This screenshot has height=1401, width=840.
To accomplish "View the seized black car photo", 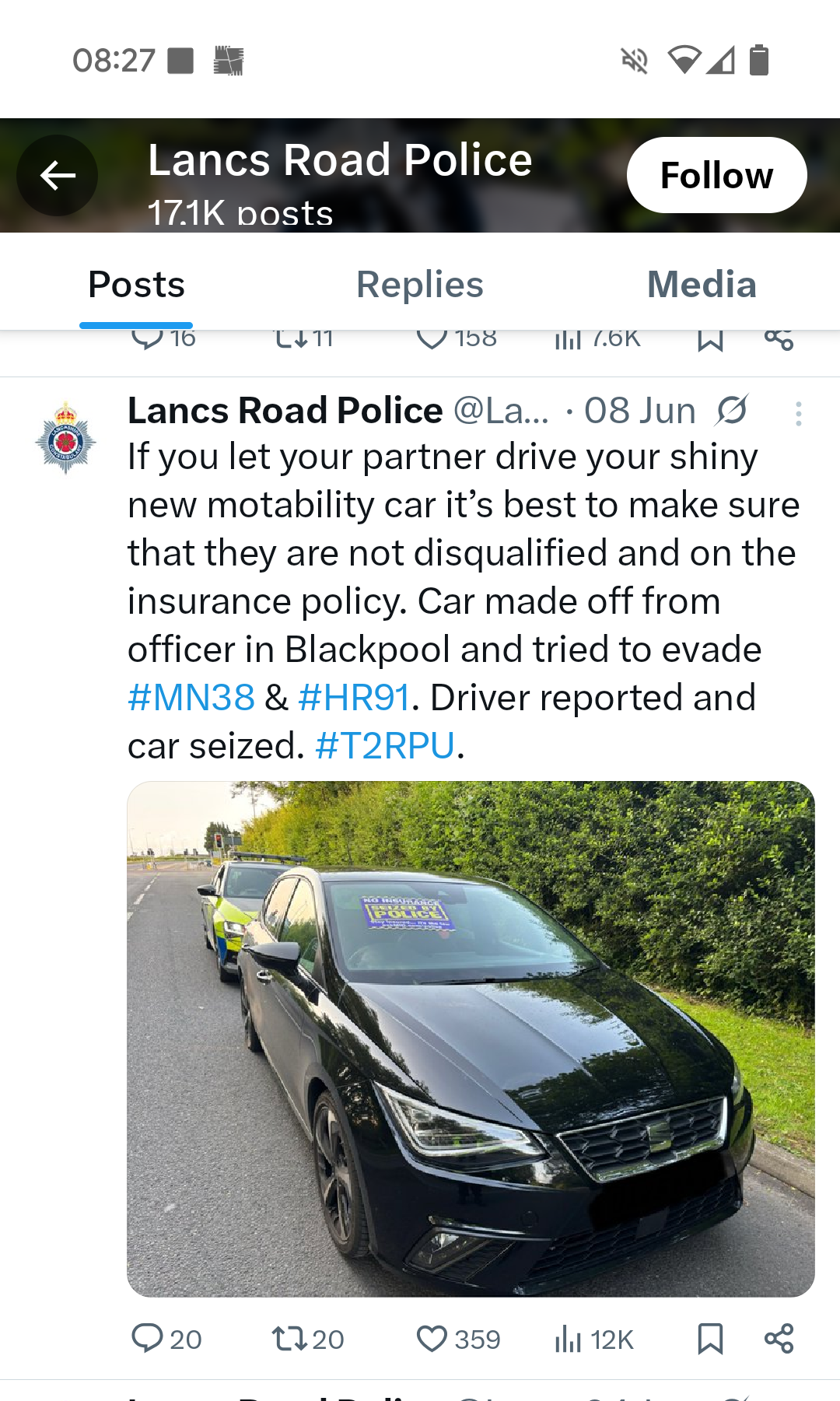I will pos(471,1038).
